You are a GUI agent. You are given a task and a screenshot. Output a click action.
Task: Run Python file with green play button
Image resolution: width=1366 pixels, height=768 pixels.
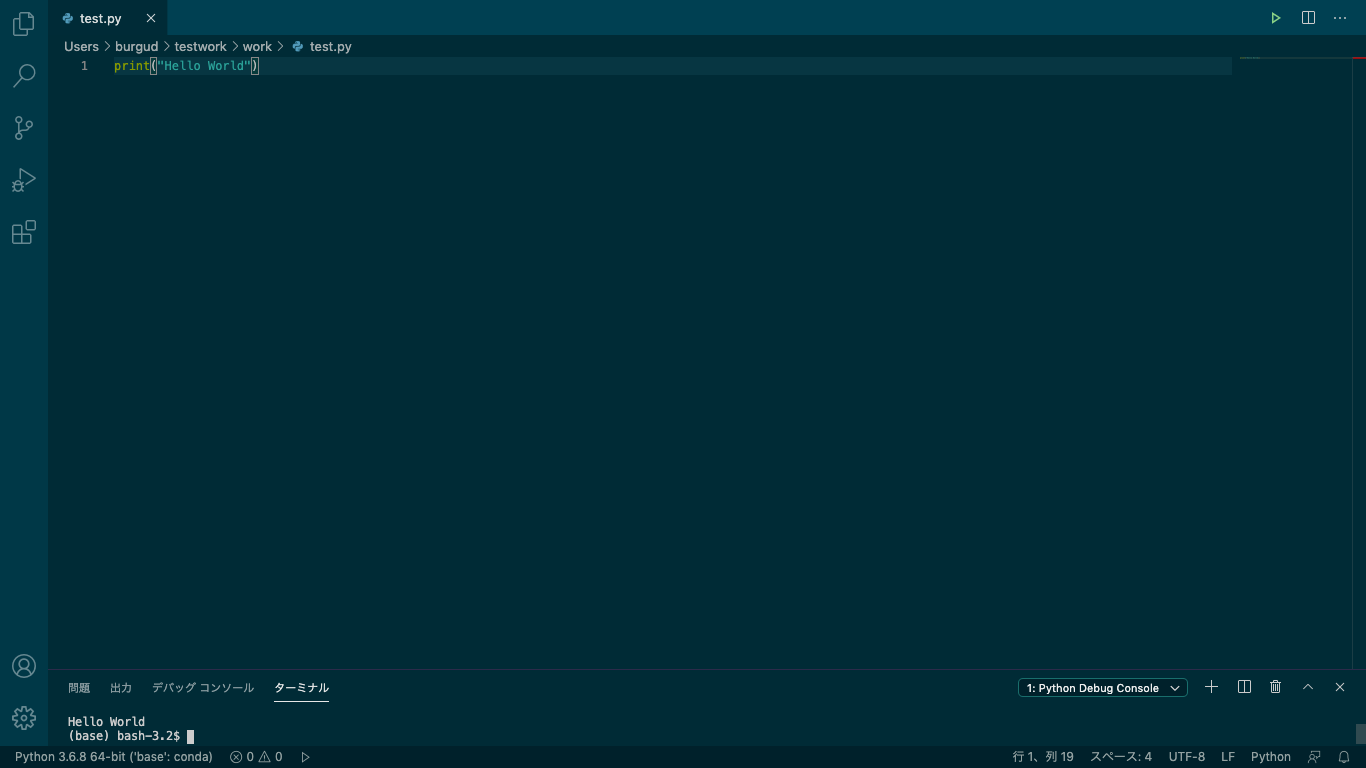pyautogui.click(x=1276, y=18)
